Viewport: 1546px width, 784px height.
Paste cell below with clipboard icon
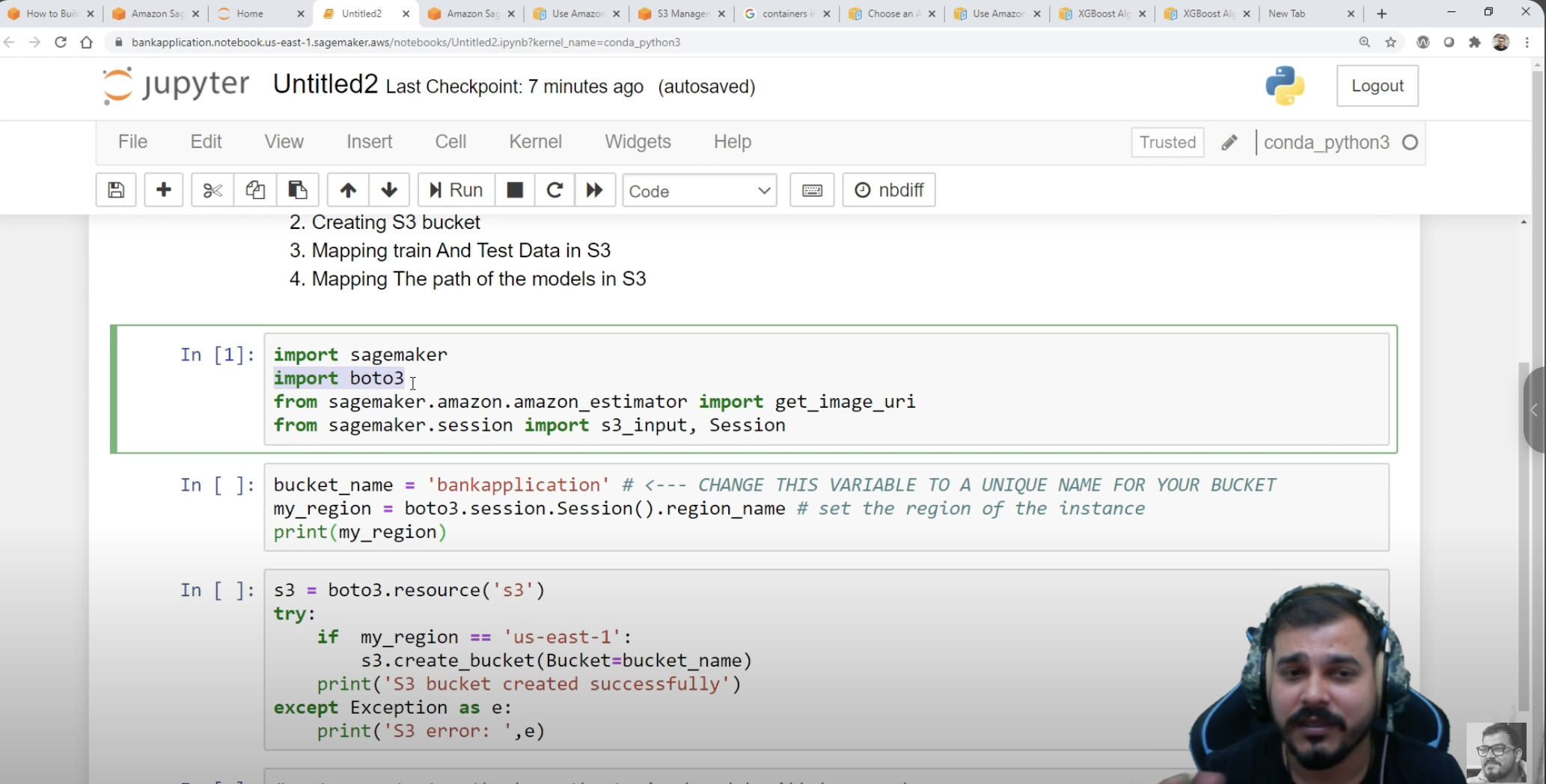pos(297,189)
